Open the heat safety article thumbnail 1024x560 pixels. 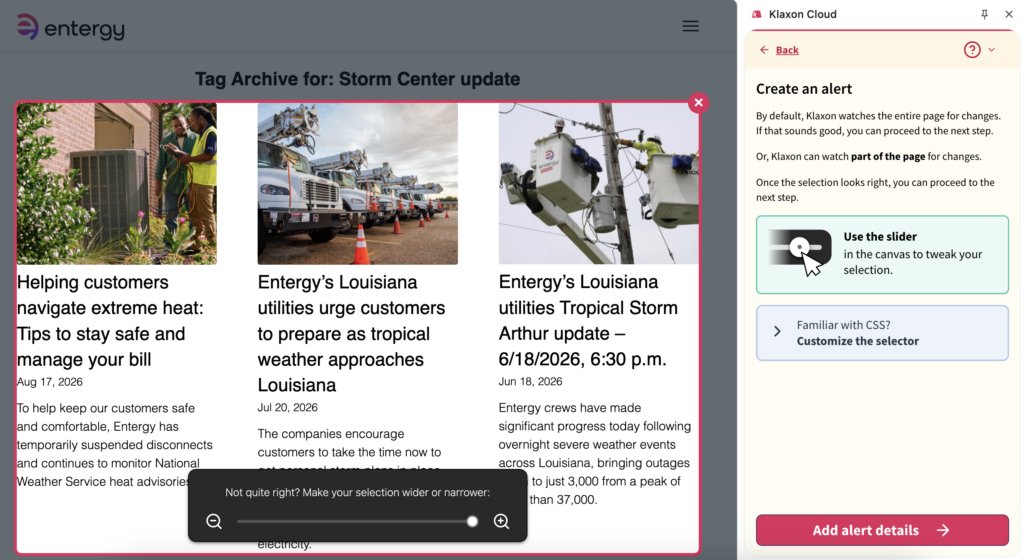[x=117, y=183]
